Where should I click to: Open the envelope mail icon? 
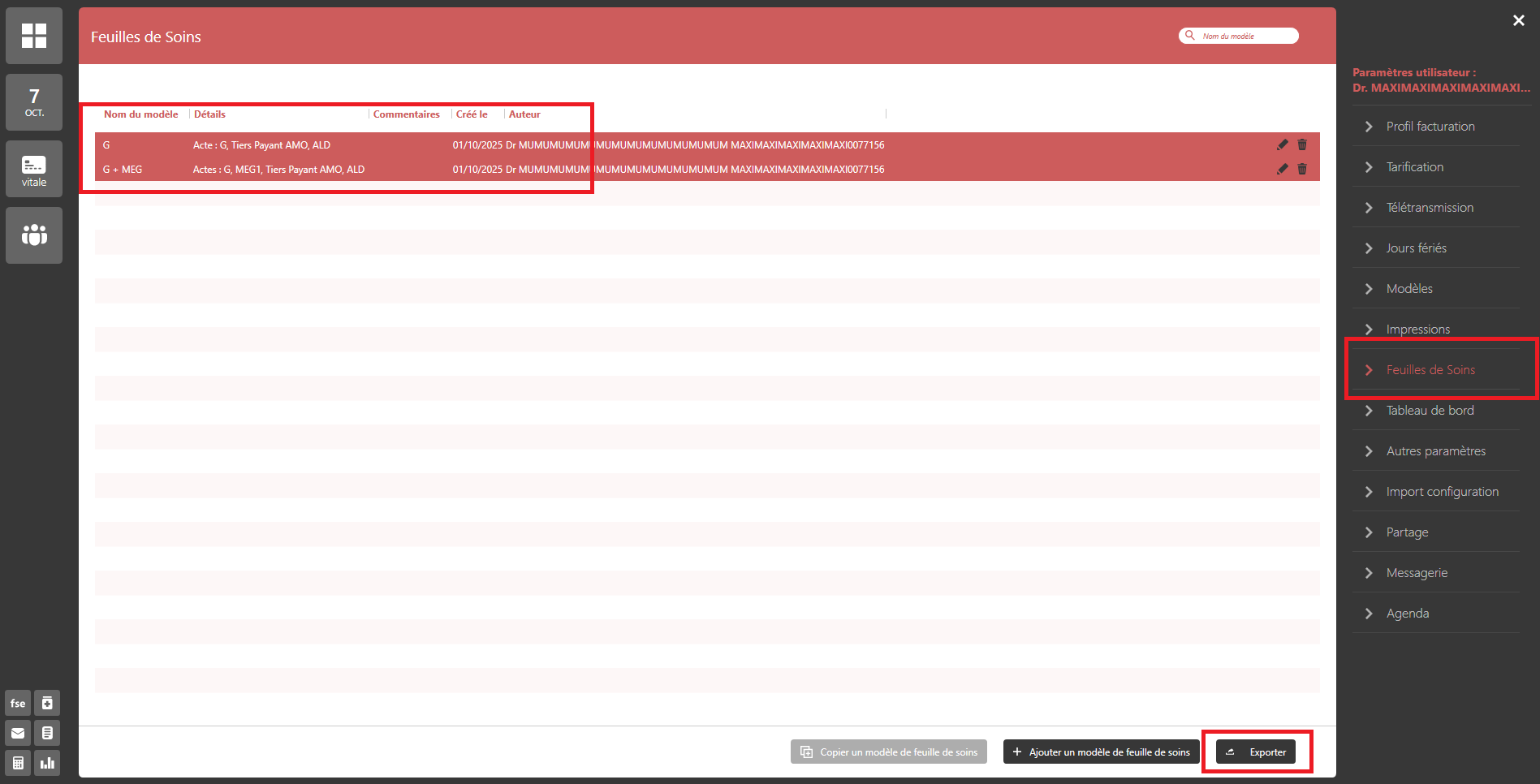point(18,733)
